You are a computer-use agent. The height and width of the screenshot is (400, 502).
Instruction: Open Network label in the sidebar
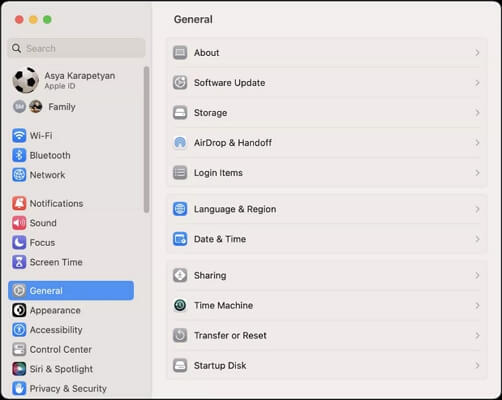point(47,175)
